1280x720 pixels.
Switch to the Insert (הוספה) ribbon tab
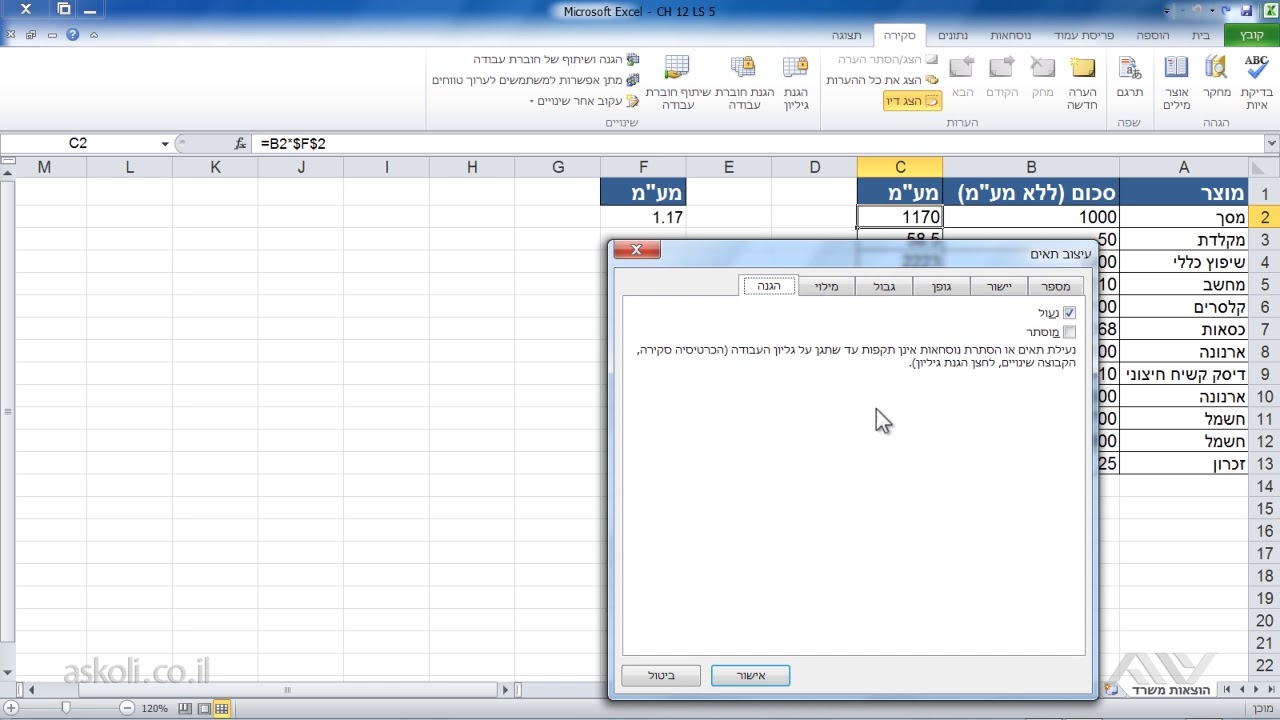(1153, 35)
